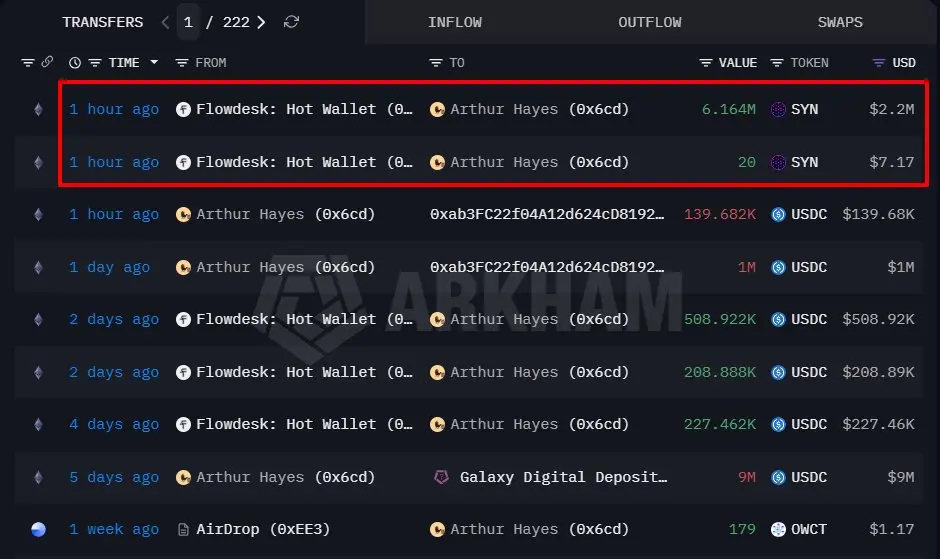
Task: Open chain icon on 1M USDC row
Action: (38, 267)
